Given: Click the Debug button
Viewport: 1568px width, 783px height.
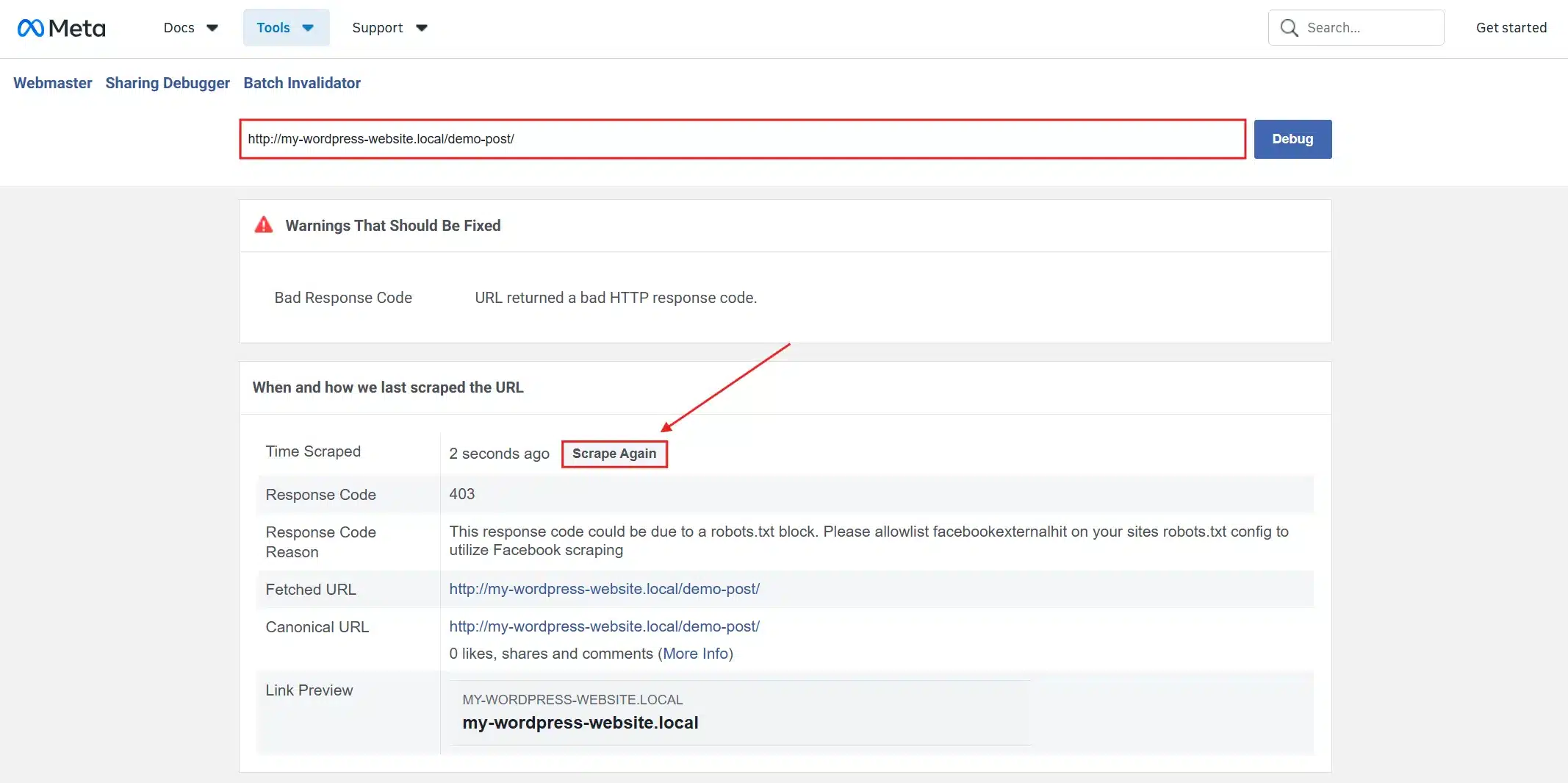Looking at the screenshot, I should [1292, 139].
